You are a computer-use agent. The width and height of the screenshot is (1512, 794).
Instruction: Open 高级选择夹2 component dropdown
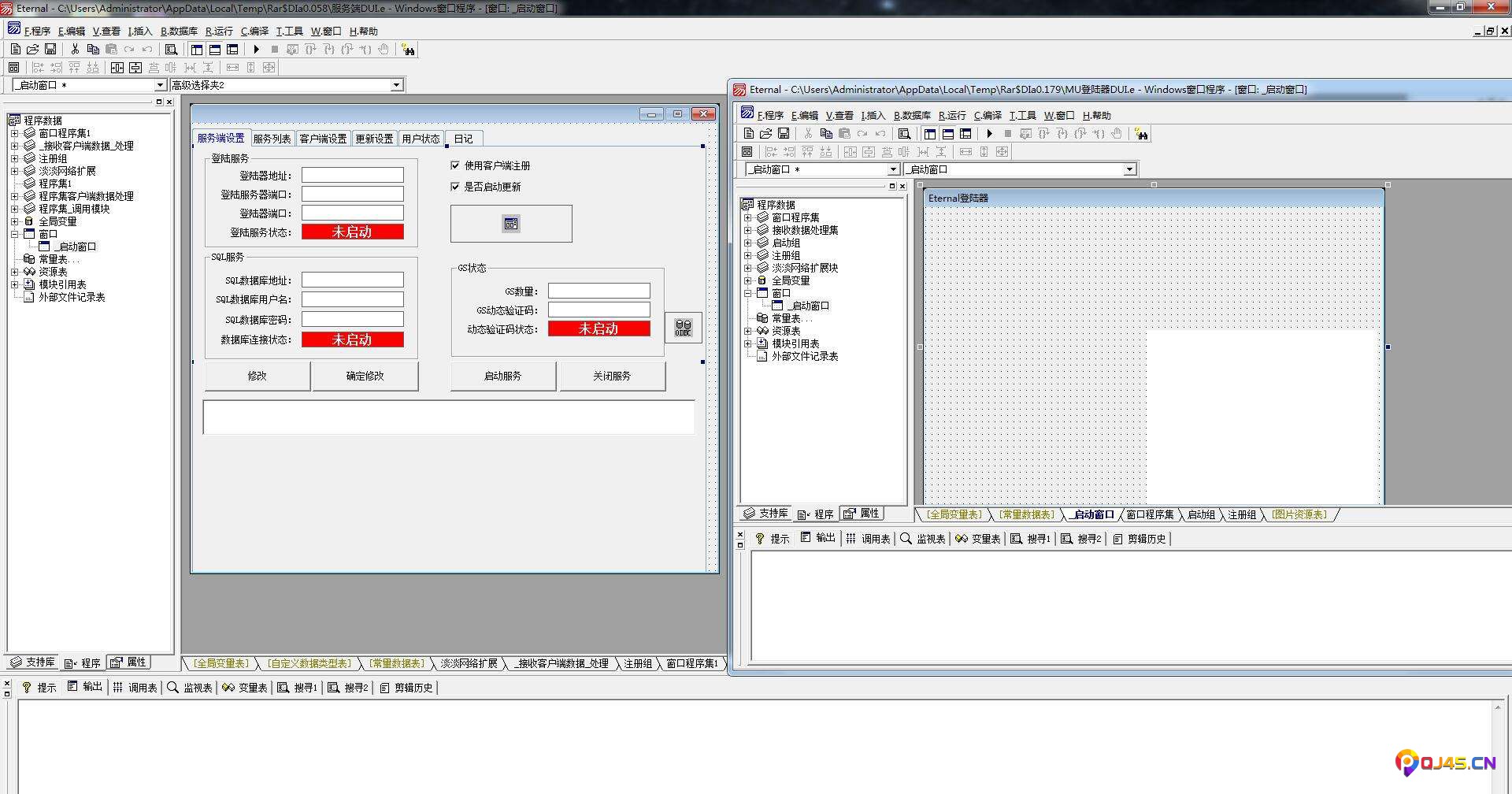pyautogui.click(x=396, y=85)
